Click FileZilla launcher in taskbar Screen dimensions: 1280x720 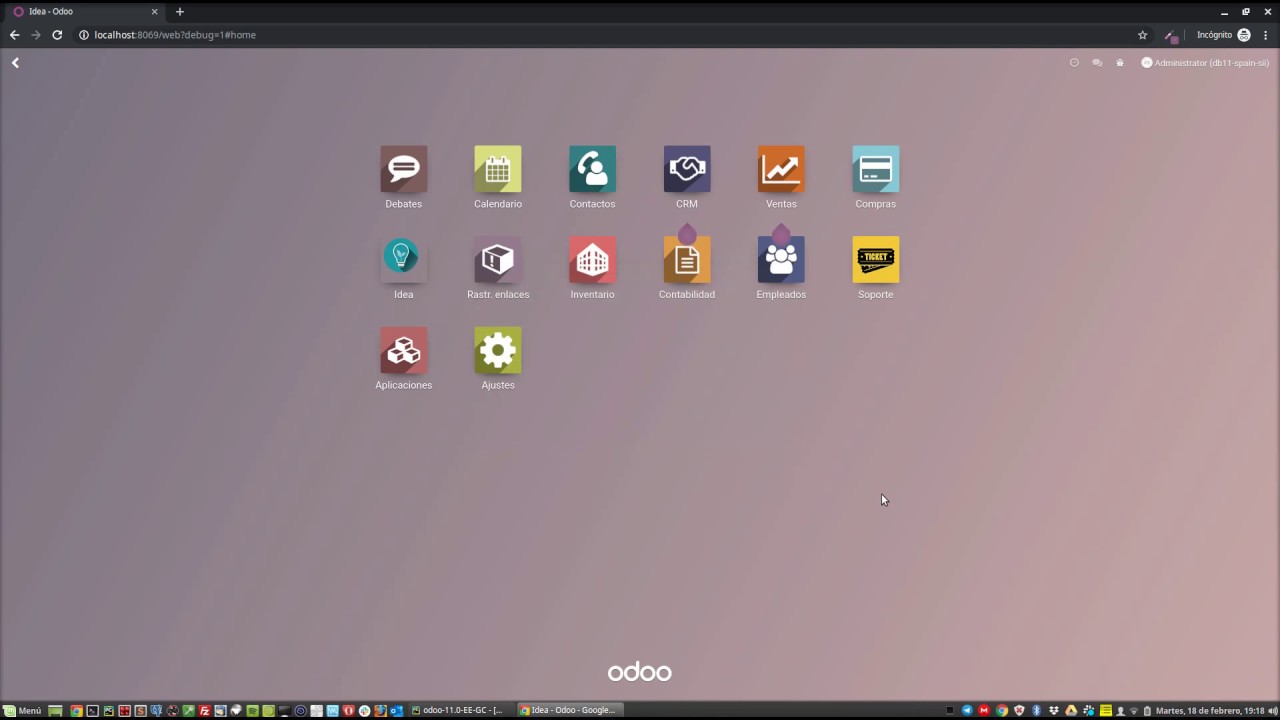tap(204, 711)
